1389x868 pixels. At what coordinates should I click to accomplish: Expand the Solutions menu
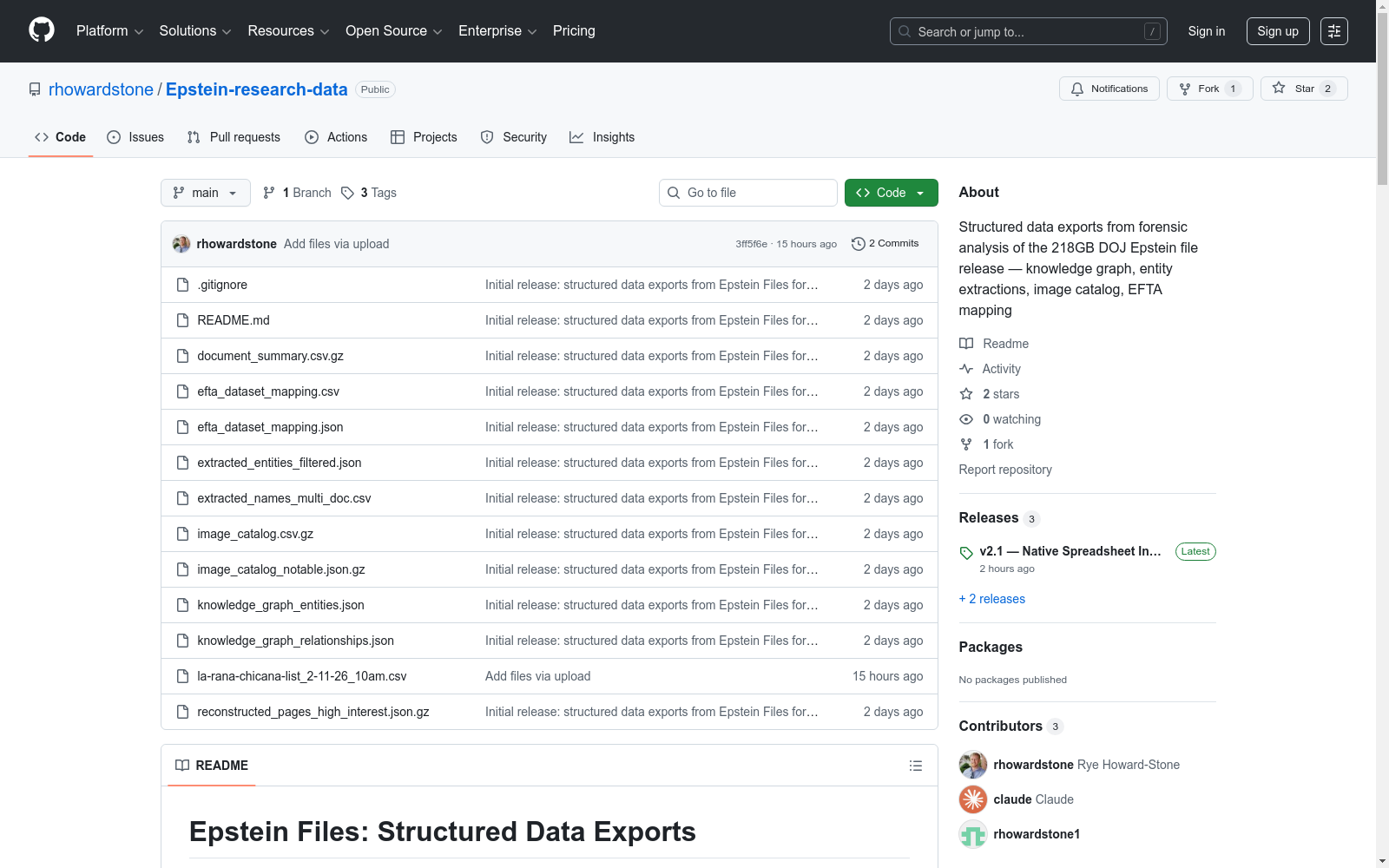click(x=195, y=31)
